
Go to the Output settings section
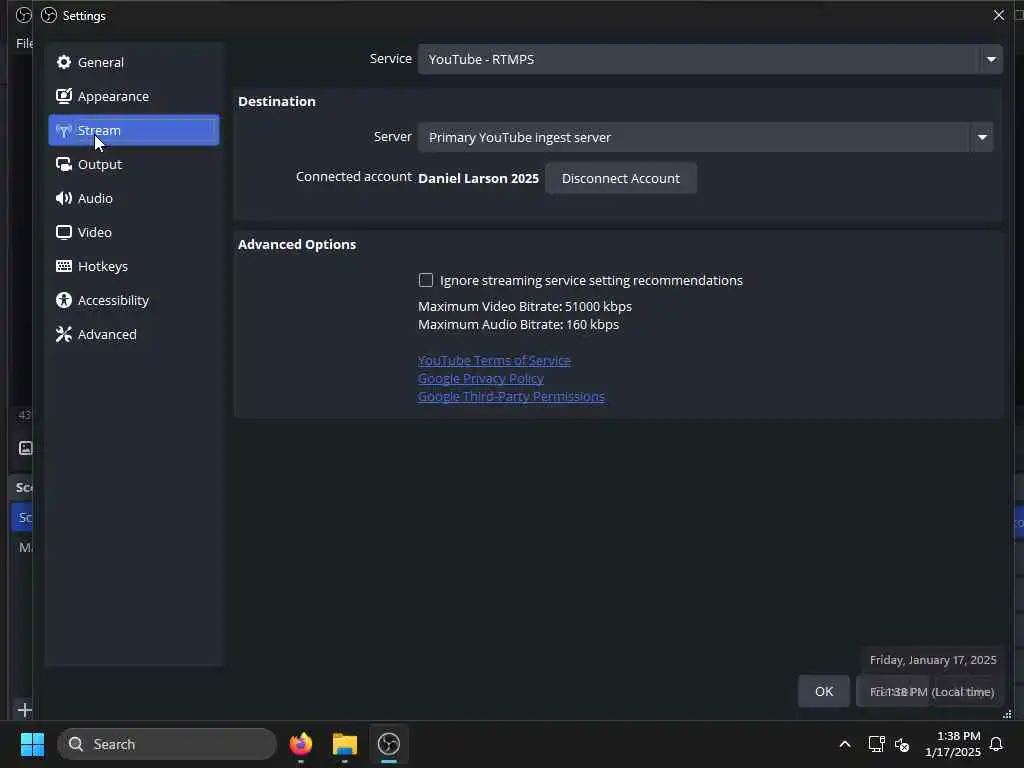tap(134, 164)
